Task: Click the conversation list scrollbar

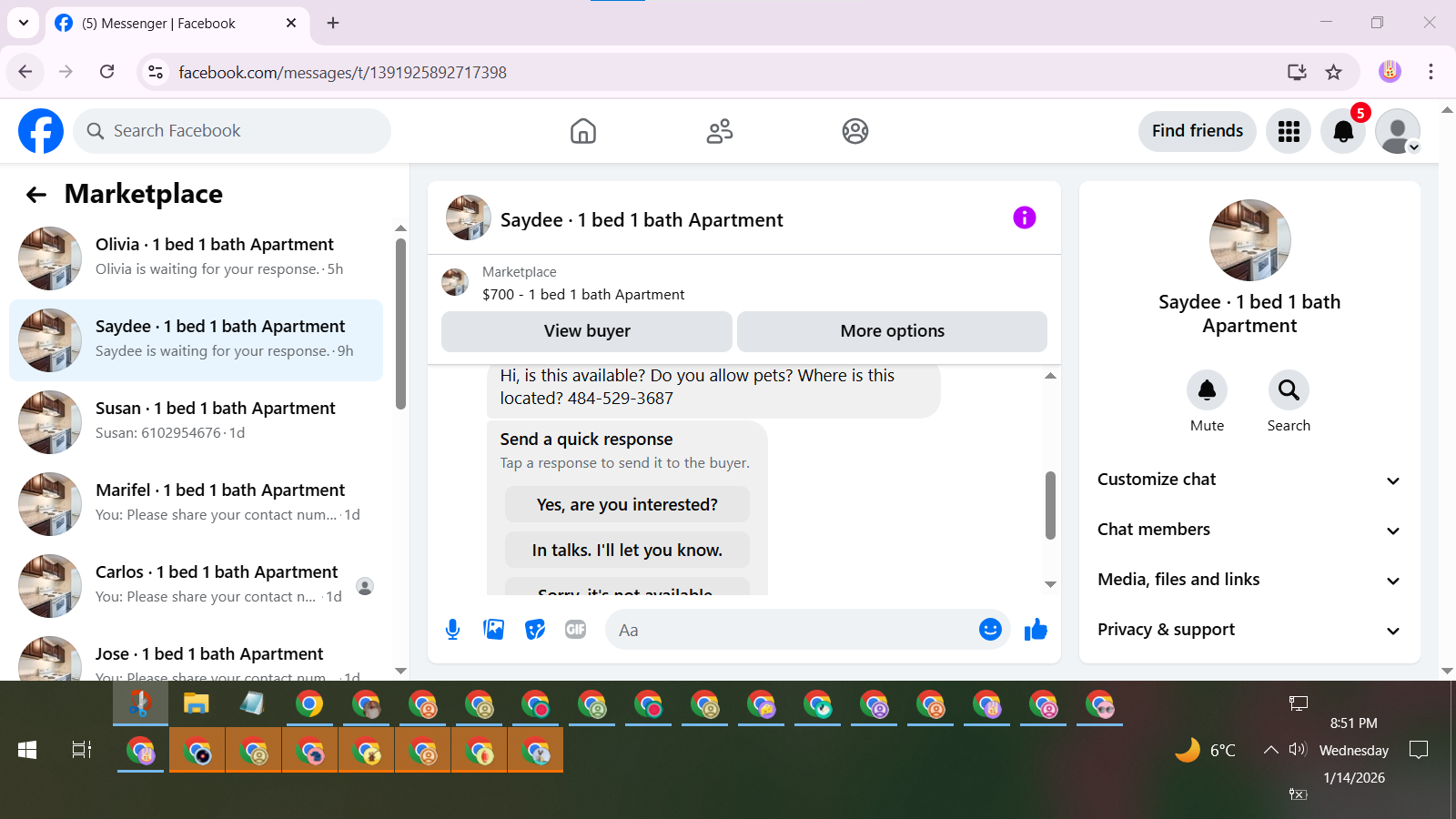Action: click(x=400, y=324)
